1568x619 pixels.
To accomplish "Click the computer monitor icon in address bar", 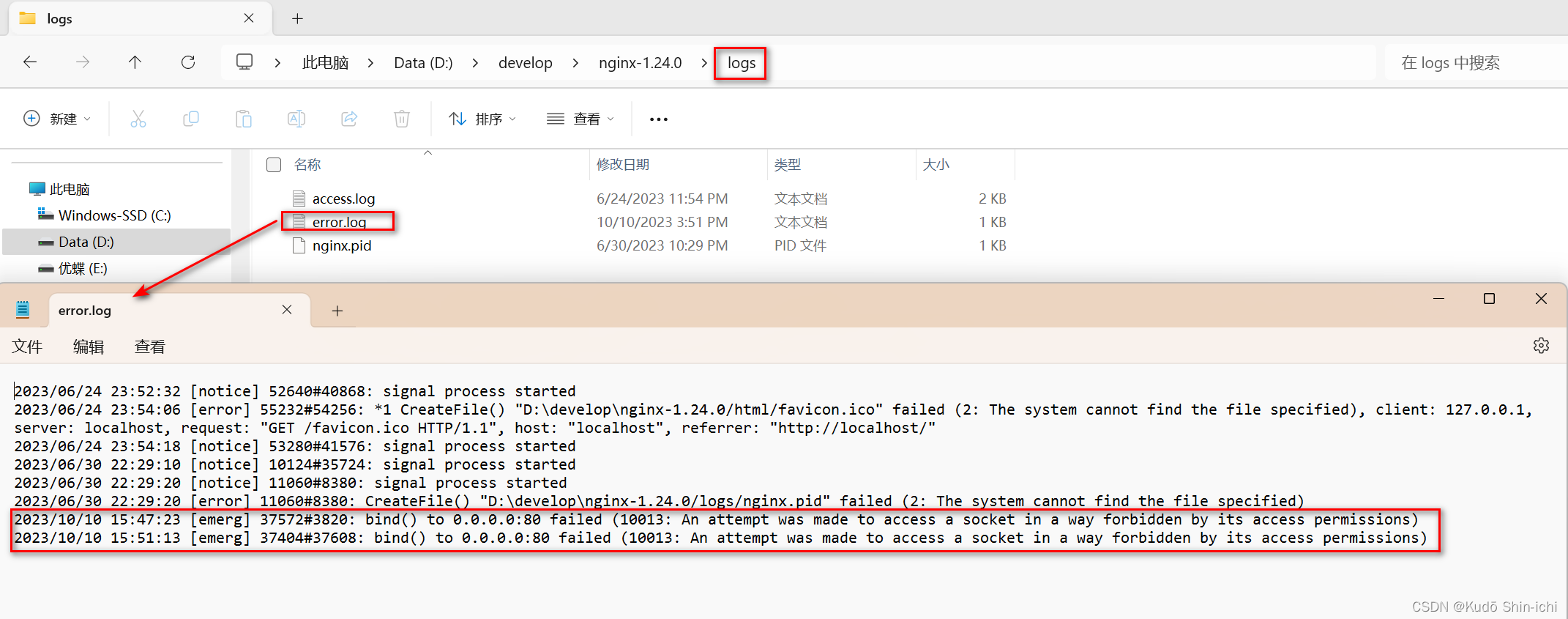I will pyautogui.click(x=244, y=62).
